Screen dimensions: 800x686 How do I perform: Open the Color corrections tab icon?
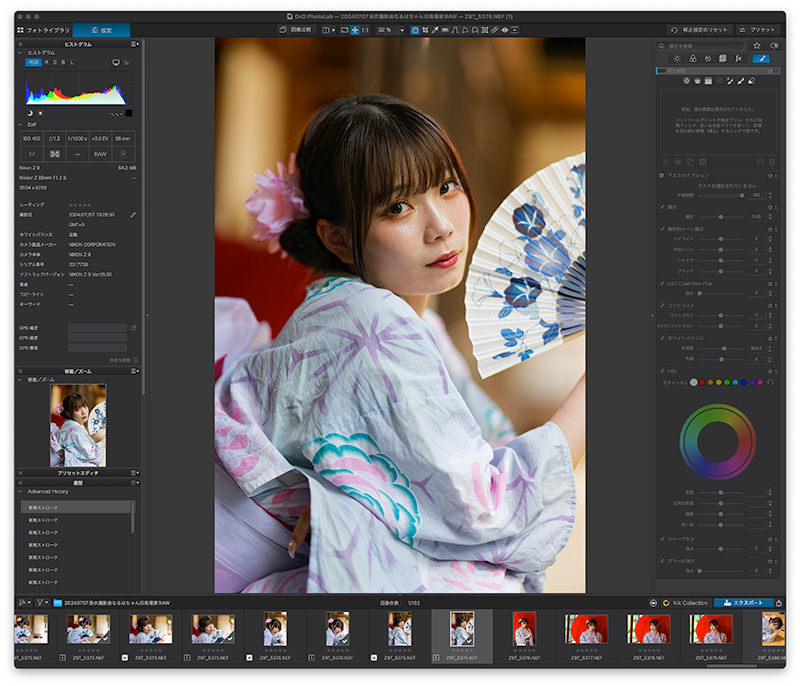[693, 59]
